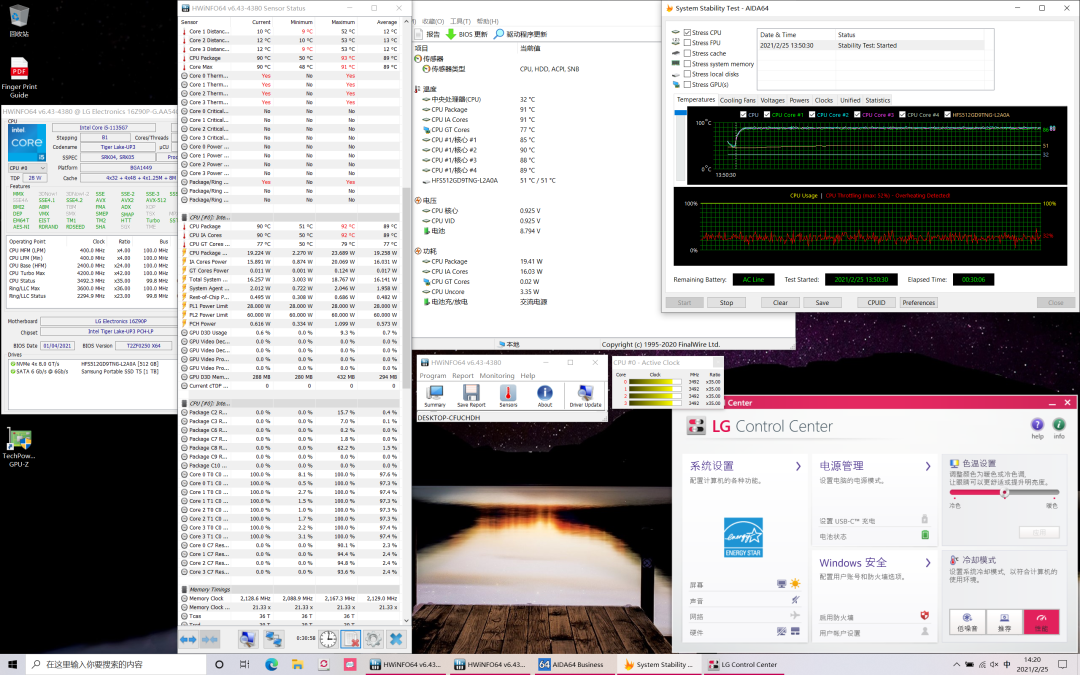
Task: Click the Preferences button in AIDA64
Action: pyautogui.click(x=918, y=302)
